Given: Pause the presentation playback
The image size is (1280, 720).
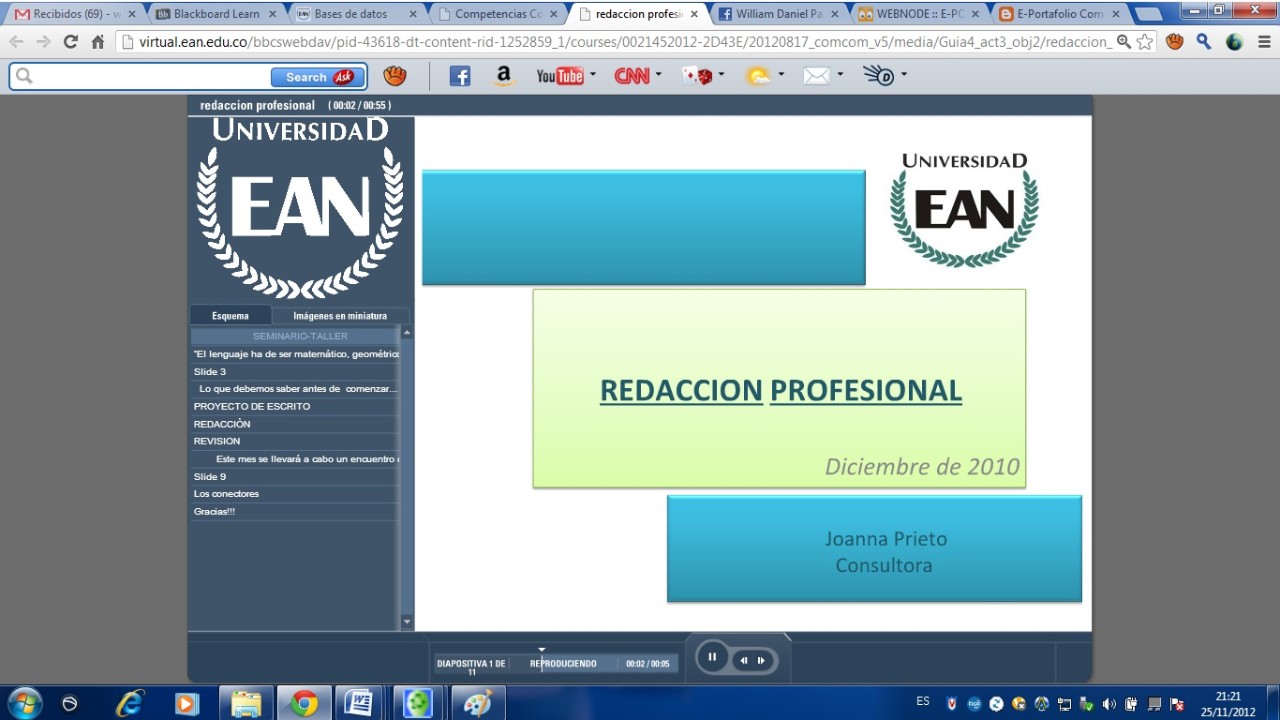Looking at the screenshot, I should 712,658.
